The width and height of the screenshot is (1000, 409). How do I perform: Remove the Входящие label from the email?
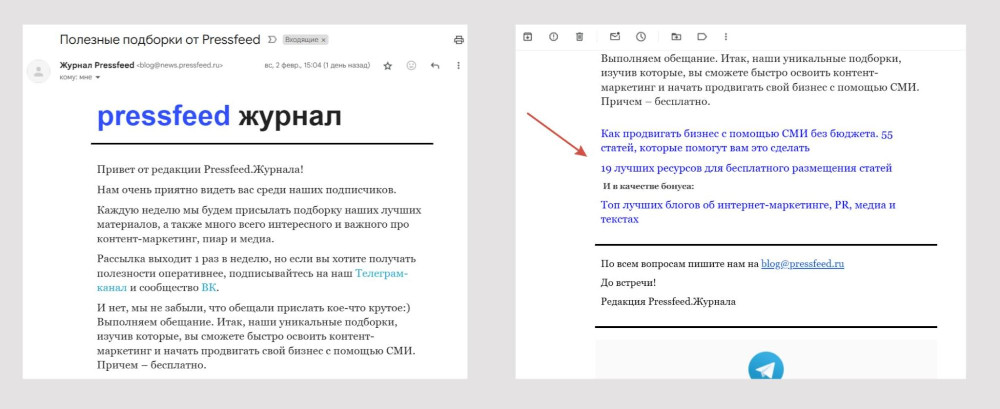(323, 40)
